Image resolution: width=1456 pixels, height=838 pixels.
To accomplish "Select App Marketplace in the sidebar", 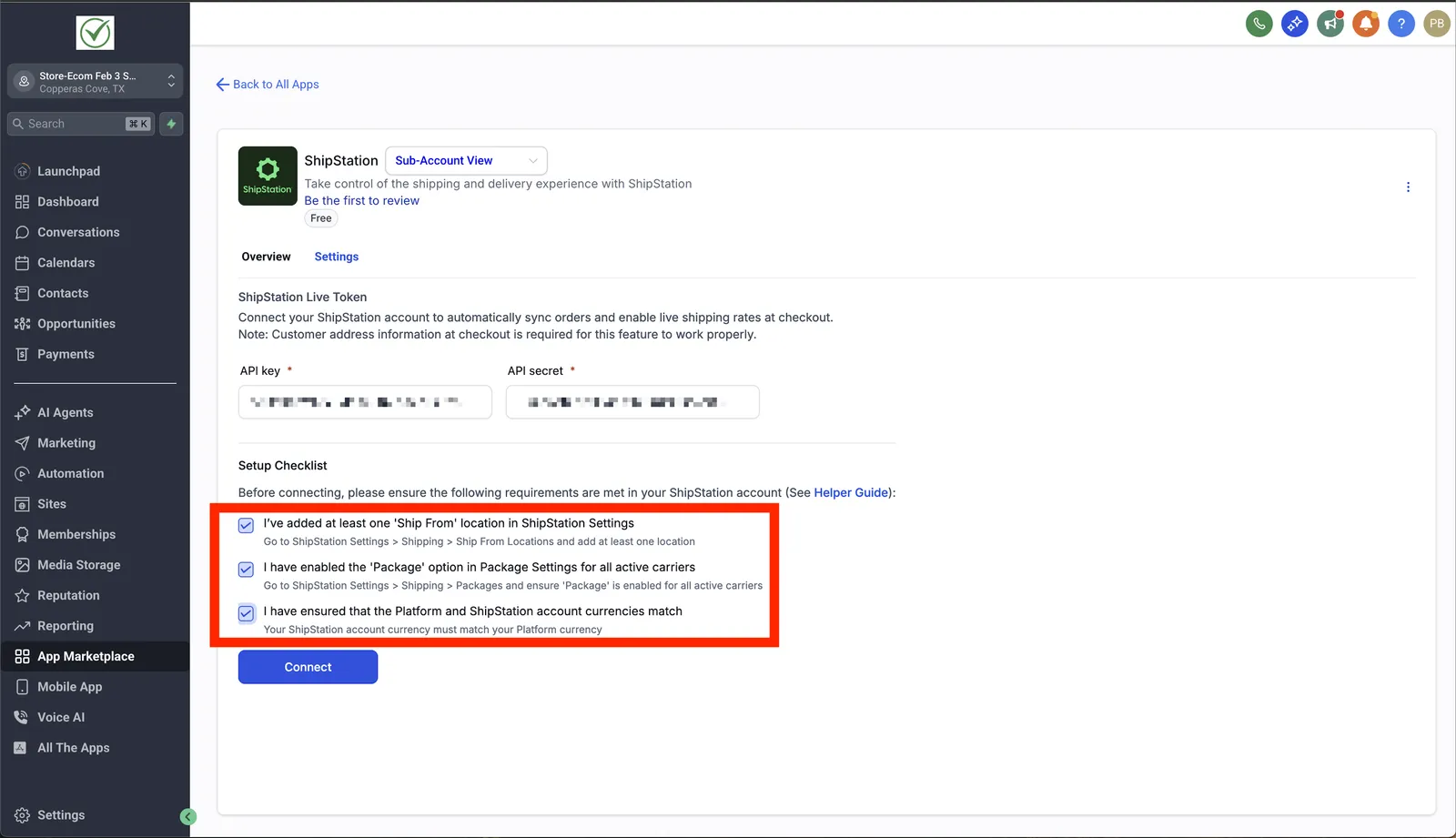I will (x=95, y=656).
